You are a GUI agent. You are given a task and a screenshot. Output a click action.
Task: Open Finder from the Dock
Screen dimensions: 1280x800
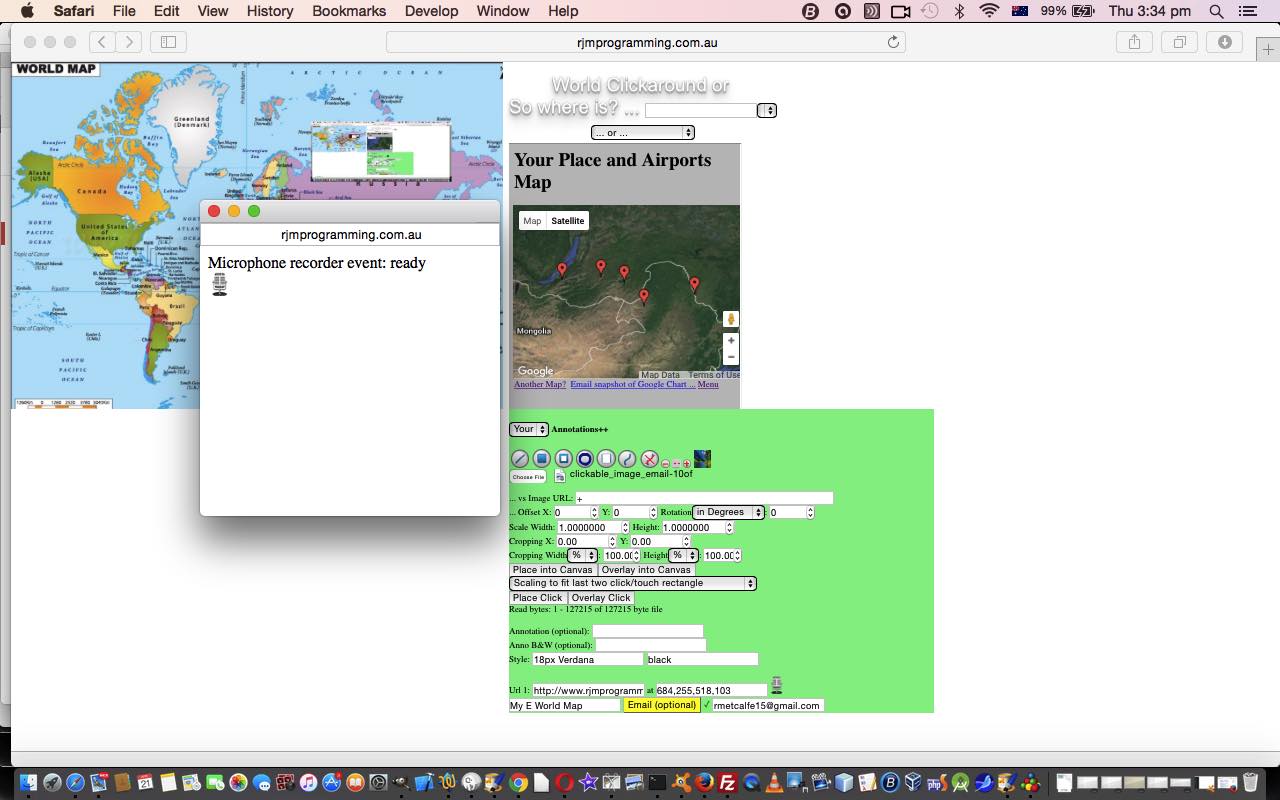pyautogui.click(x=28, y=783)
